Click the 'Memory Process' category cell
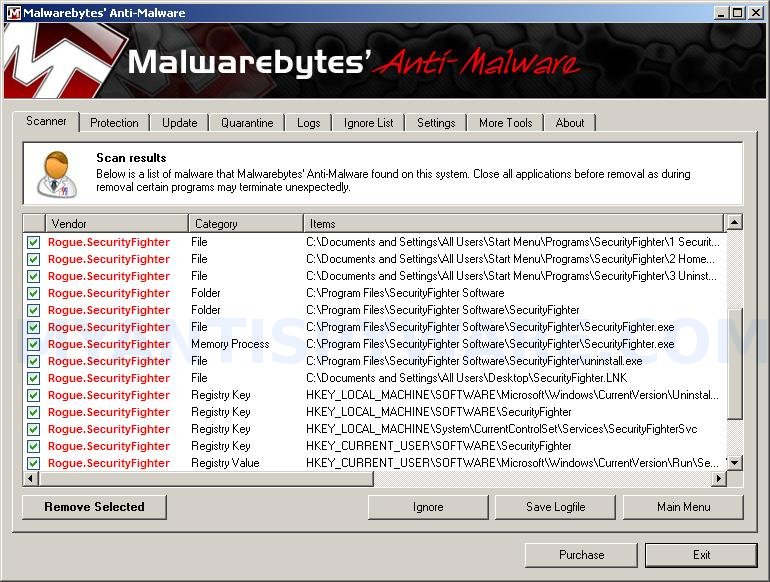The height and width of the screenshot is (582, 770). (x=230, y=344)
